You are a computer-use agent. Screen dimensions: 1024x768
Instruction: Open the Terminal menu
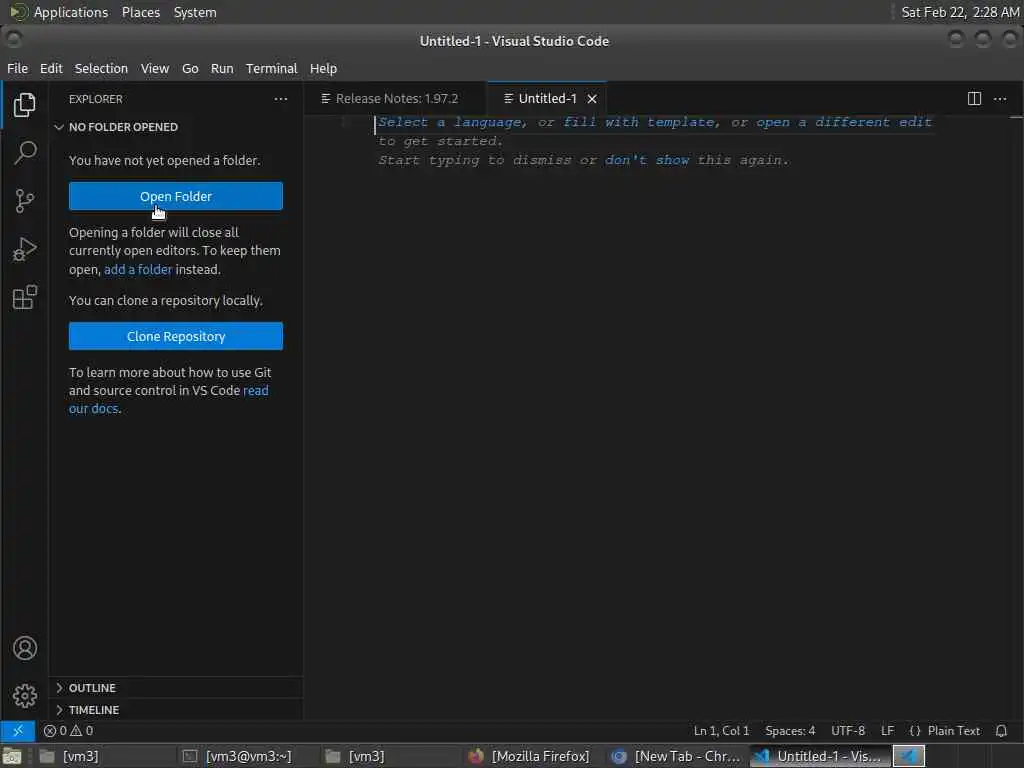pyautogui.click(x=272, y=69)
